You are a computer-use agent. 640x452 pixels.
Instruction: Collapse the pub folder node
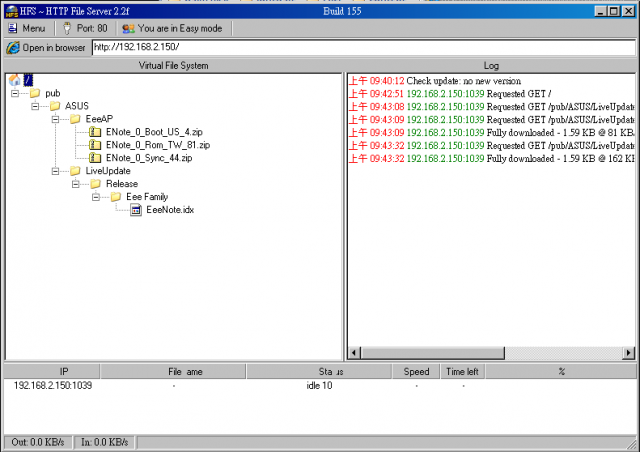click(15, 94)
